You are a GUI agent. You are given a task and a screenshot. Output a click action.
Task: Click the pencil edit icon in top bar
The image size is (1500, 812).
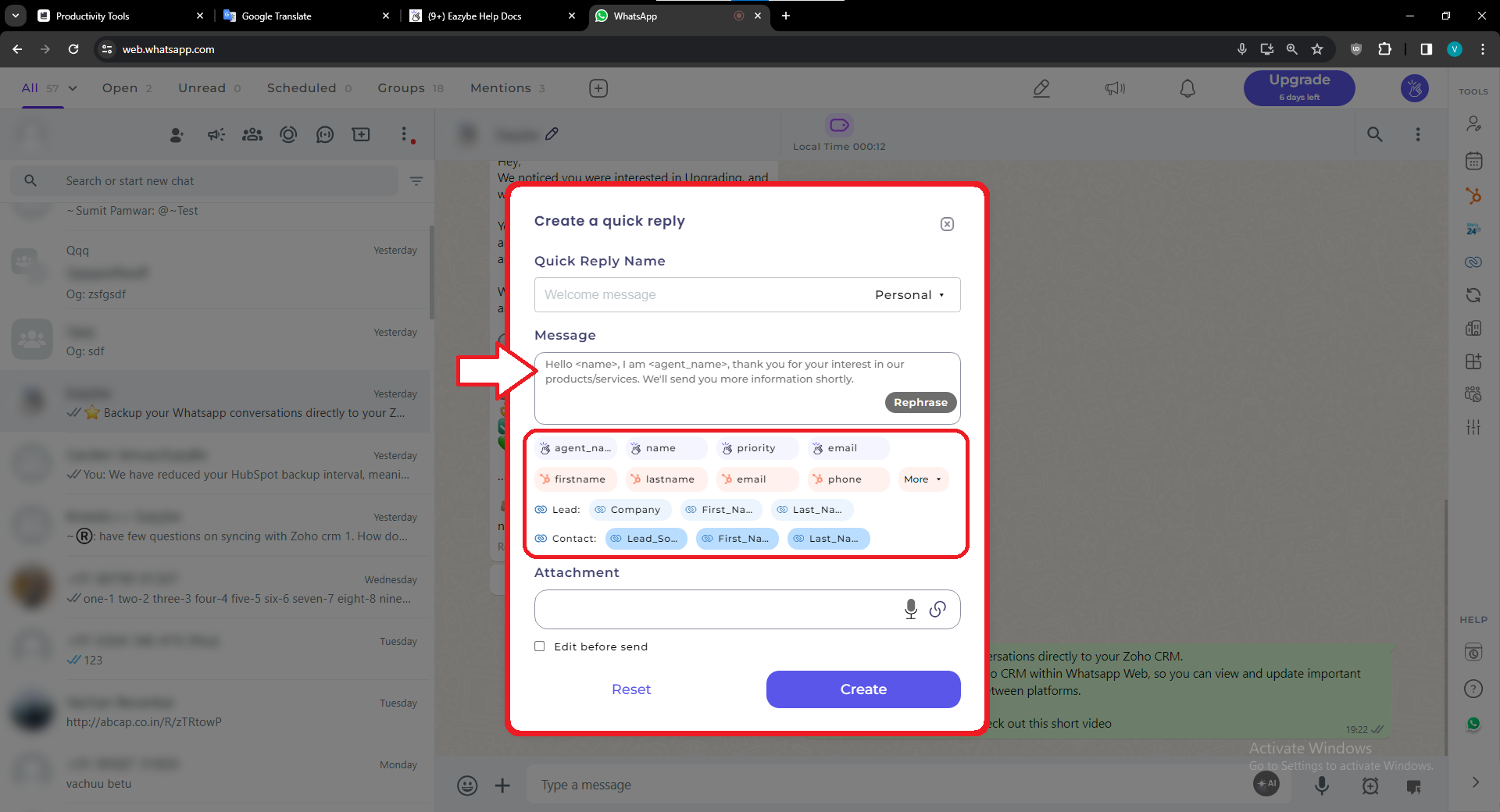(1041, 88)
